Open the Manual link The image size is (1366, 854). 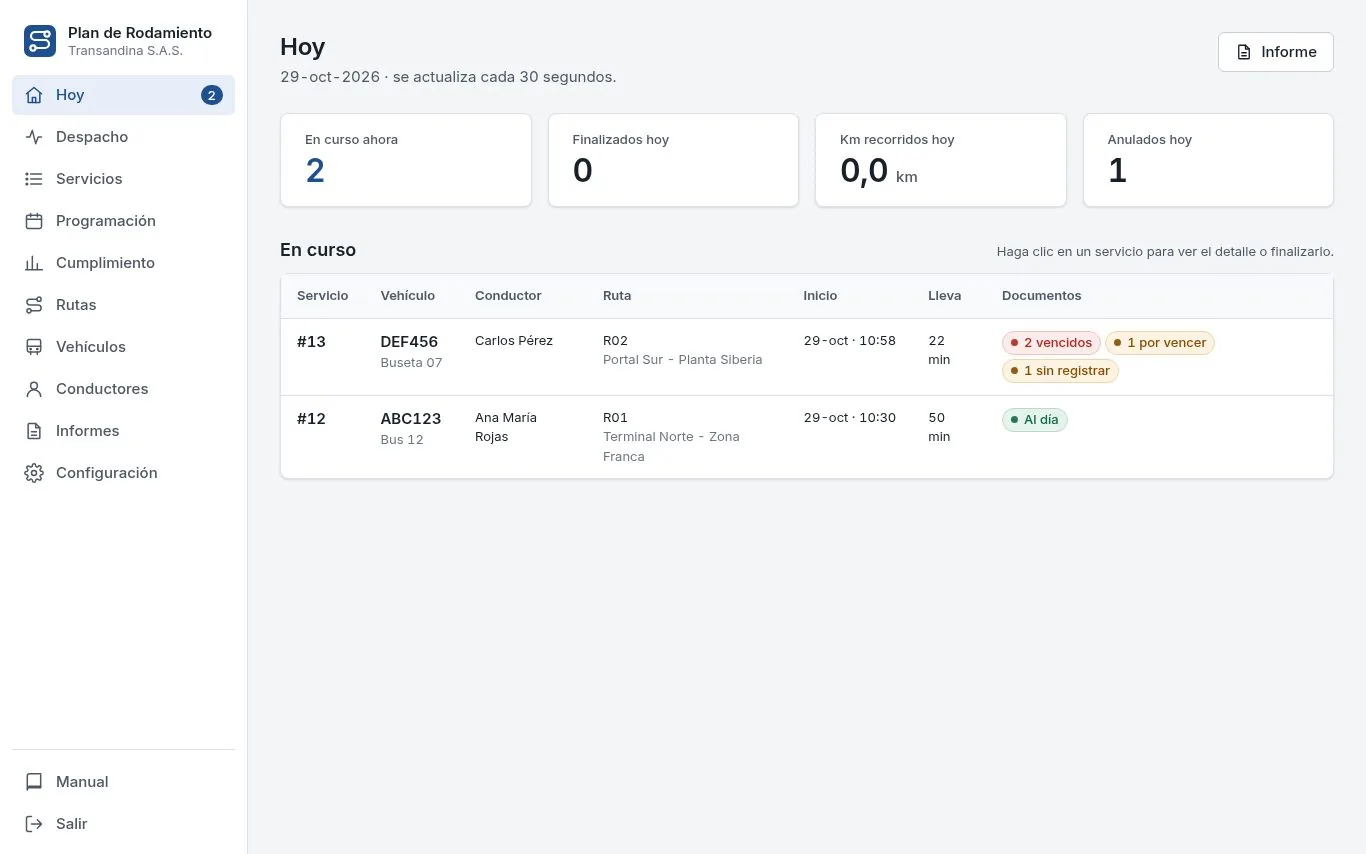click(x=123, y=782)
